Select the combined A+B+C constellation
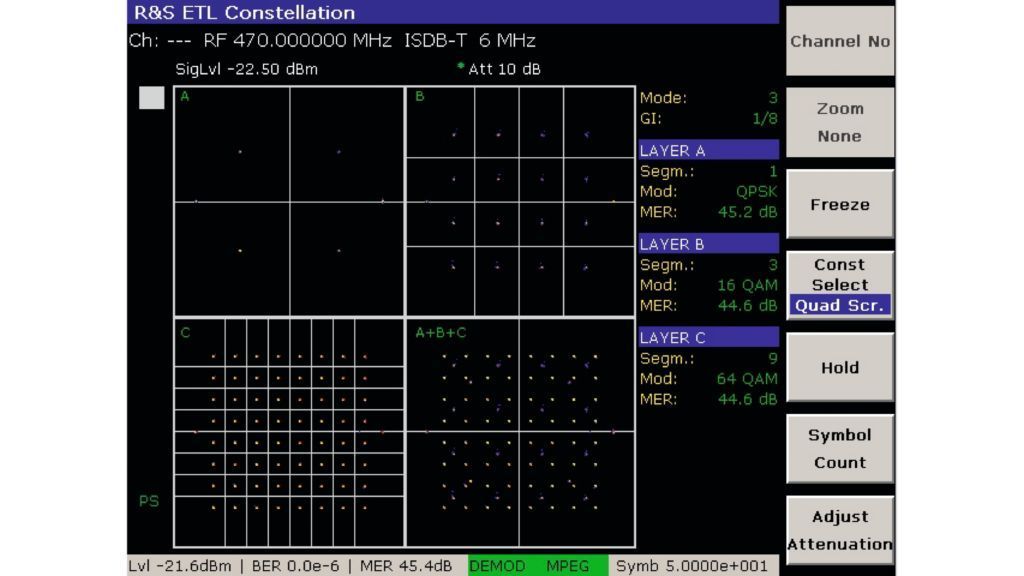The image size is (1024, 576). (x=519, y=433)
